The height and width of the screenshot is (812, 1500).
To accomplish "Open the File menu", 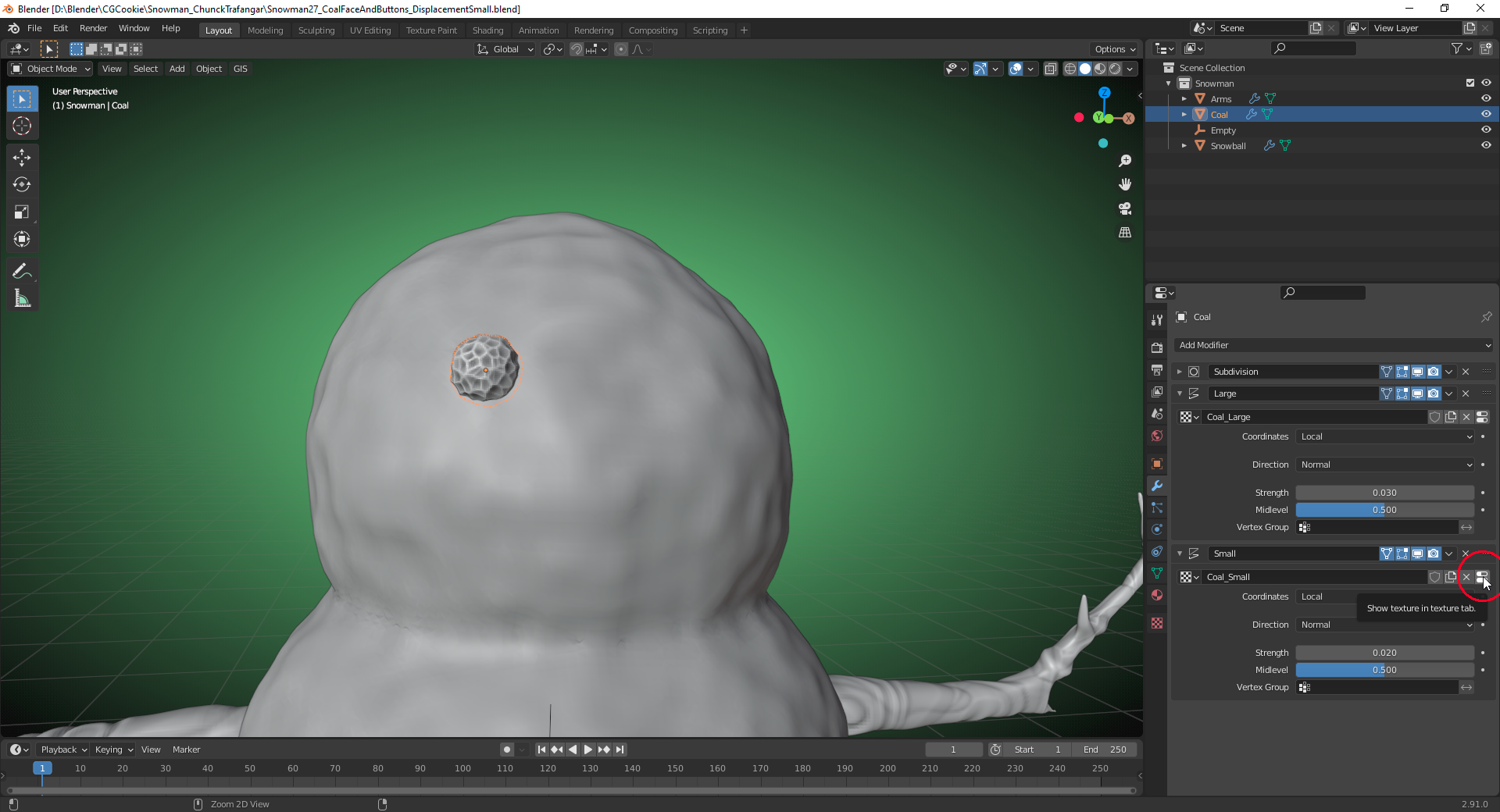I will 34,28.
